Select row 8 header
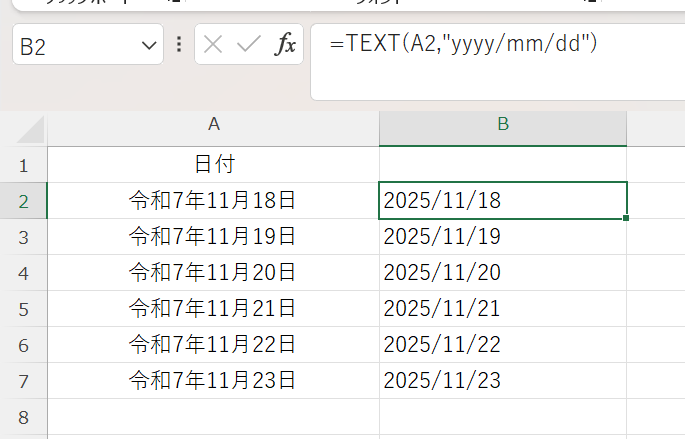 click(24, 416)
